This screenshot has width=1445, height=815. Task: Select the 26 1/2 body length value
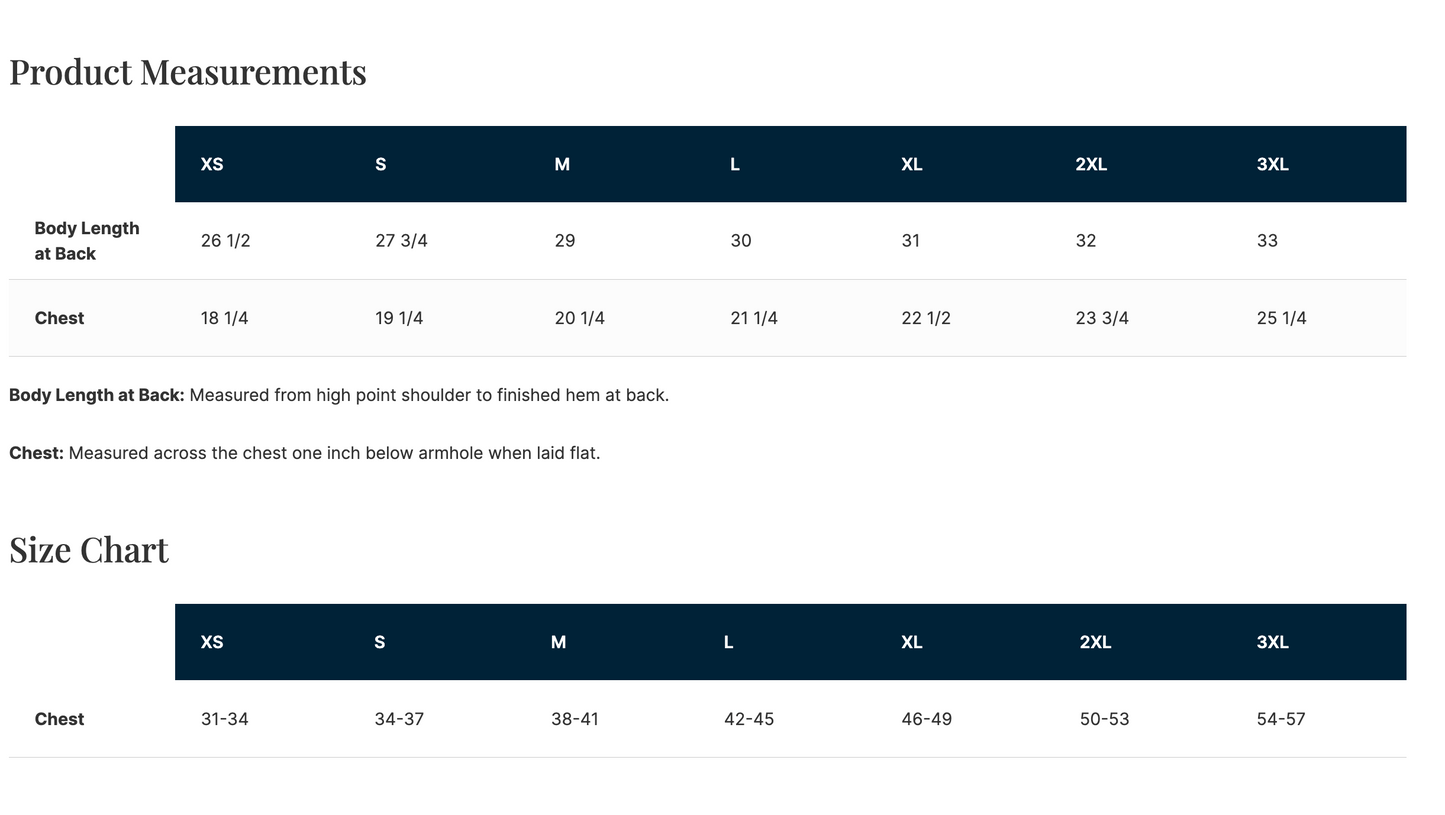(x=225, y=241)
